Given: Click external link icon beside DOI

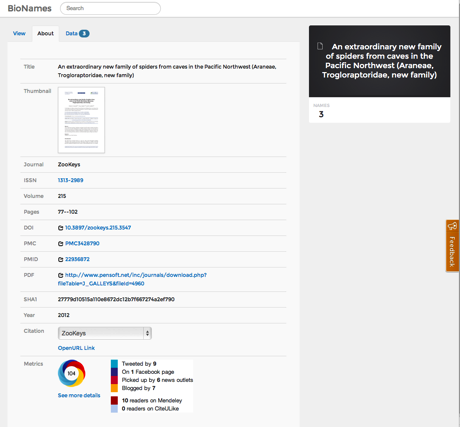Looking at the screenshot, I should click(60, 228).
